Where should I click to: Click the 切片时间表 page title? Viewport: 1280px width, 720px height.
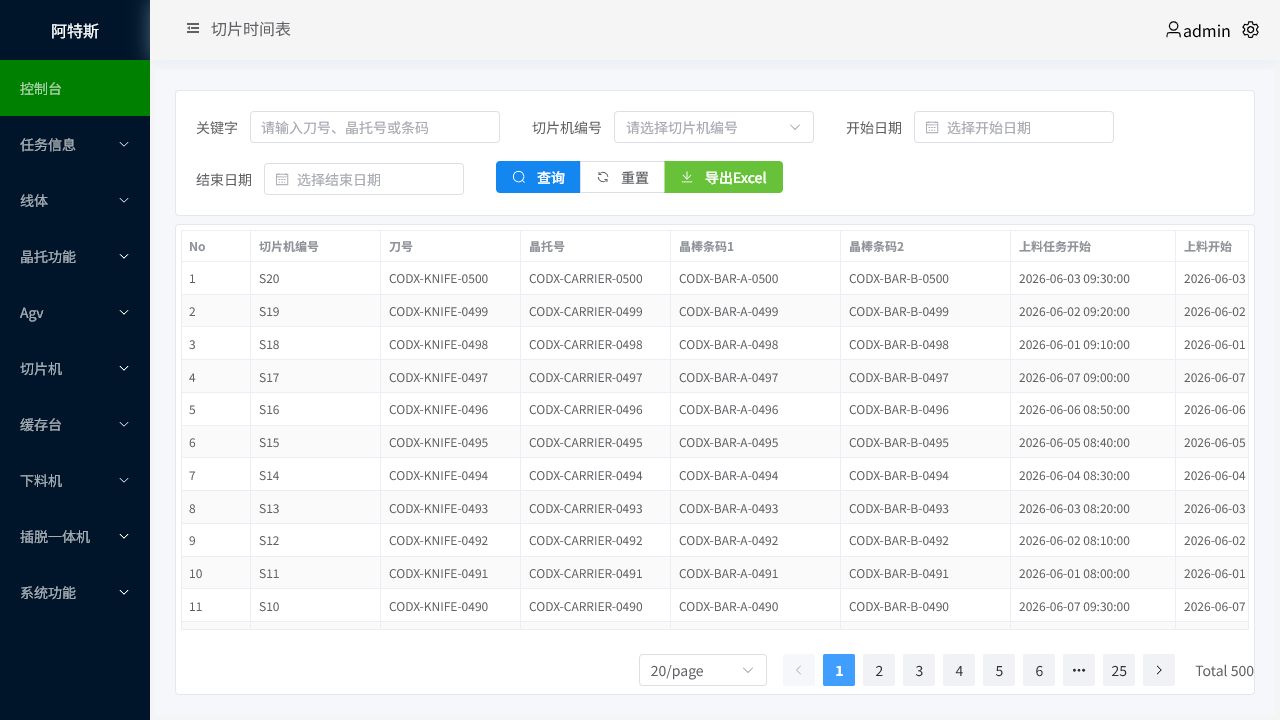click(251, 29)
